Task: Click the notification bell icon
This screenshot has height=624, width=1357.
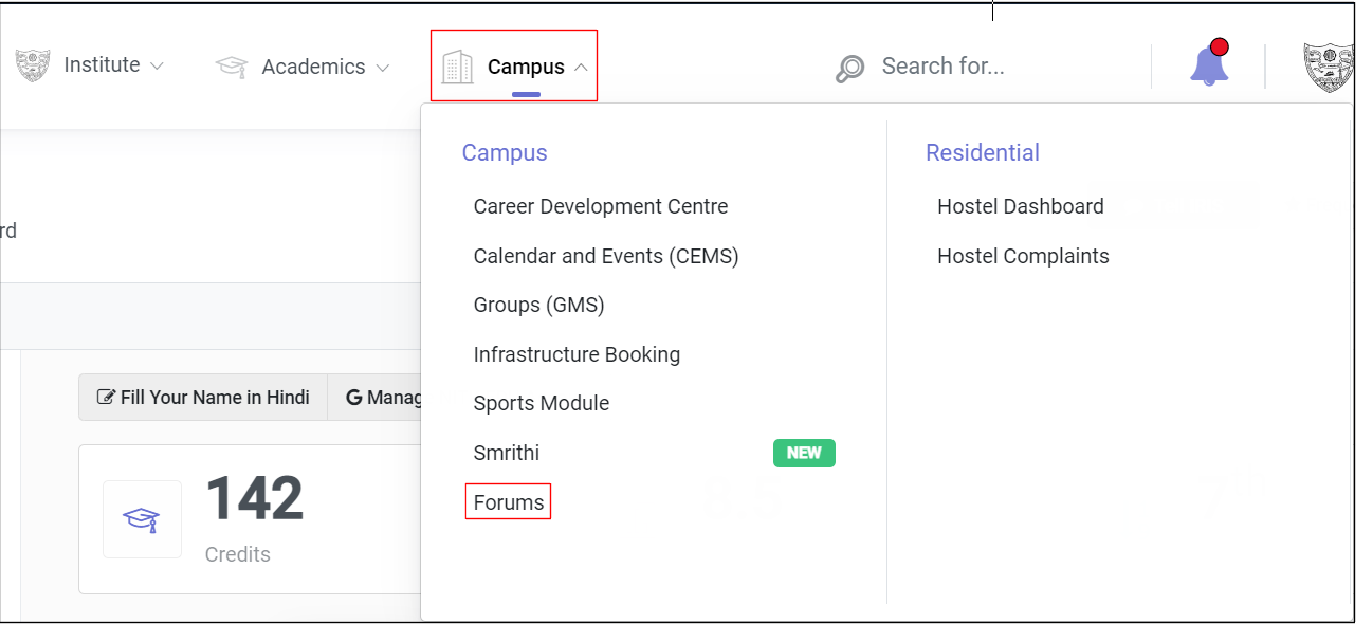Action: (x=1209, y=66)
